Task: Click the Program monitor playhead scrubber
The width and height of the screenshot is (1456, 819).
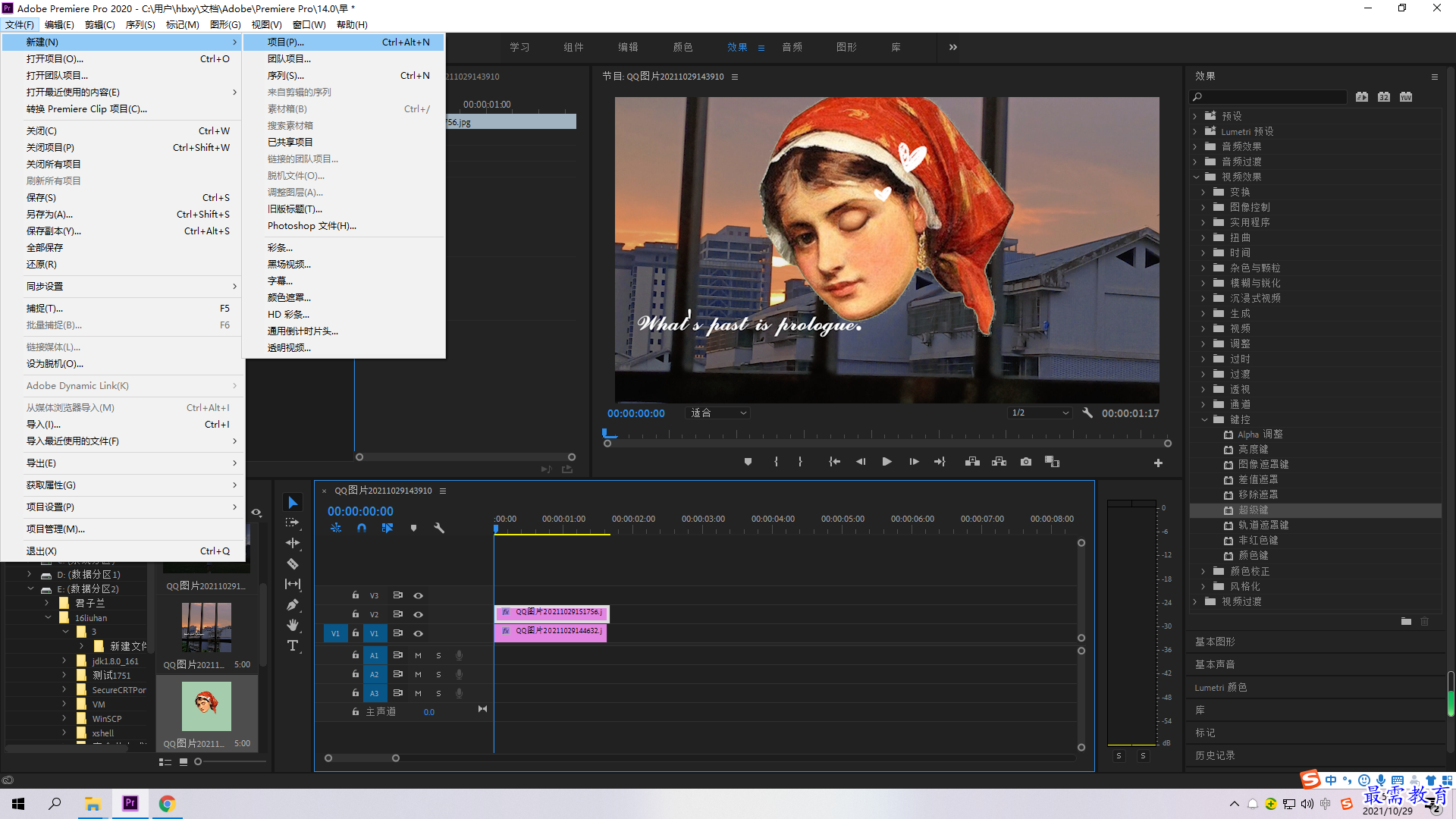Action: (606, 433)
